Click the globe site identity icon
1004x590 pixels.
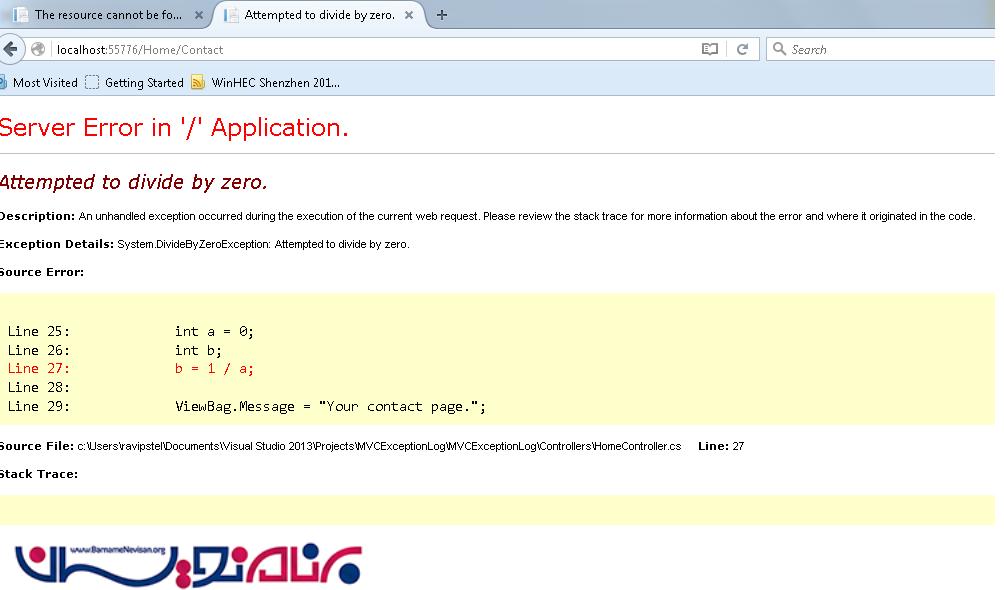pyautogui.click(x=38, y=49)
